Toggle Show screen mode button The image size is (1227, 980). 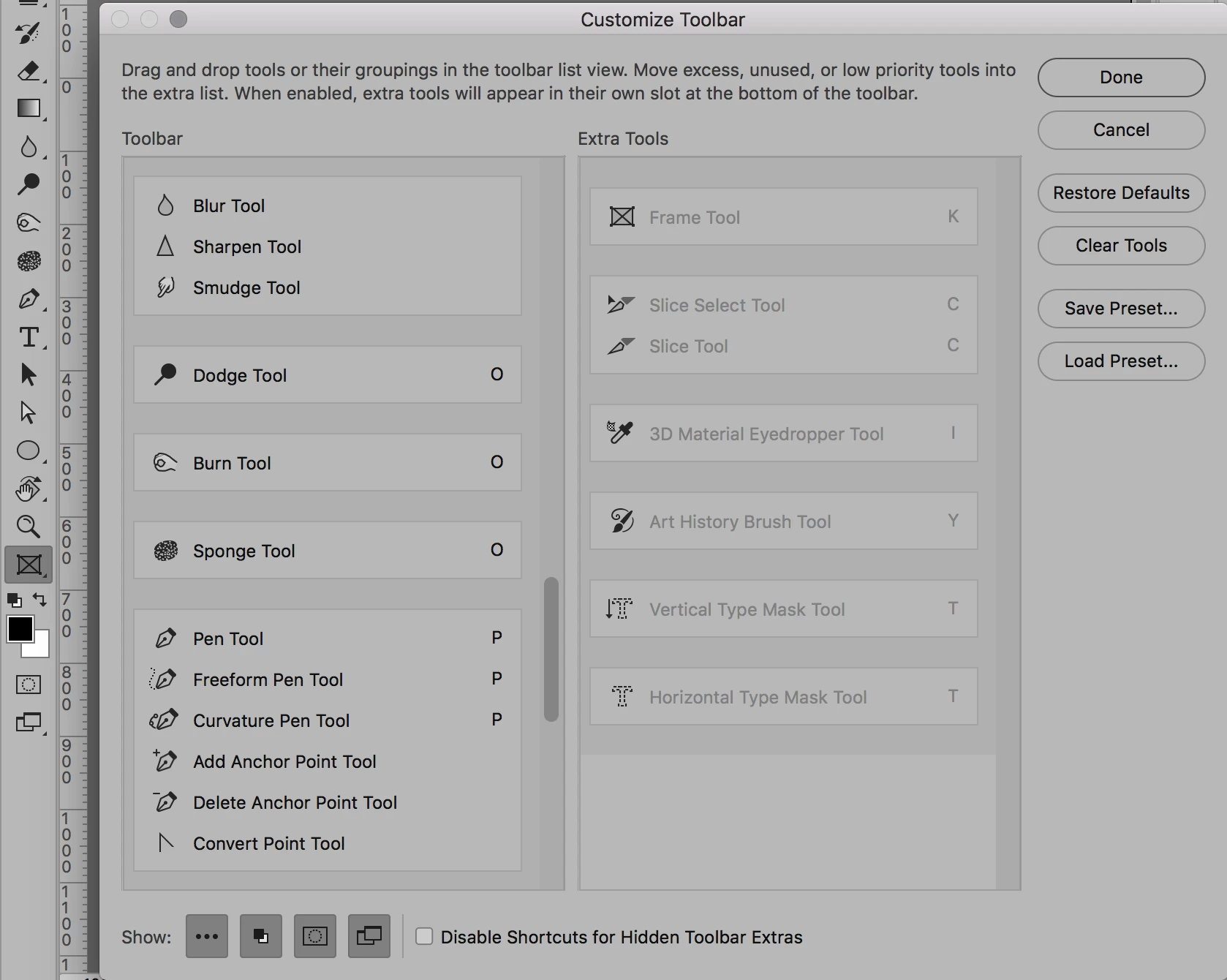(x=369, y=936)
